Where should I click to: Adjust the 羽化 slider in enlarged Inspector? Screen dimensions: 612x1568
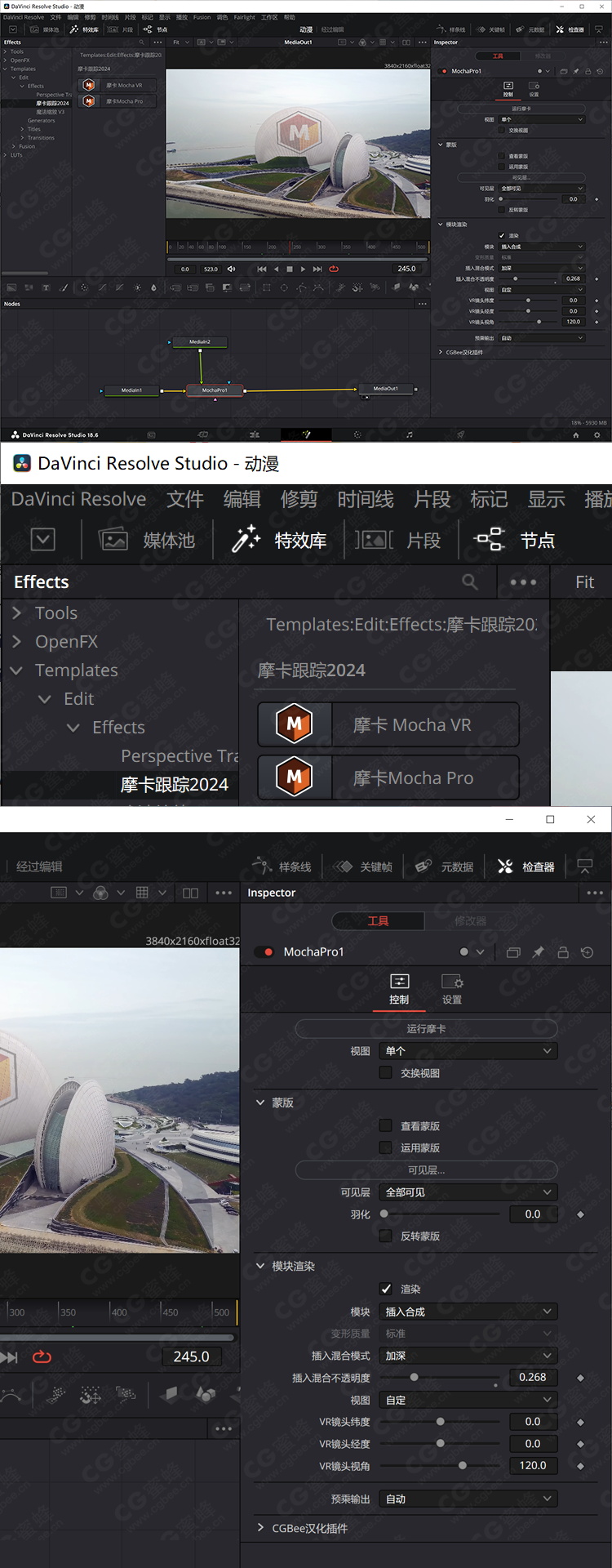tap(440, 1214)
